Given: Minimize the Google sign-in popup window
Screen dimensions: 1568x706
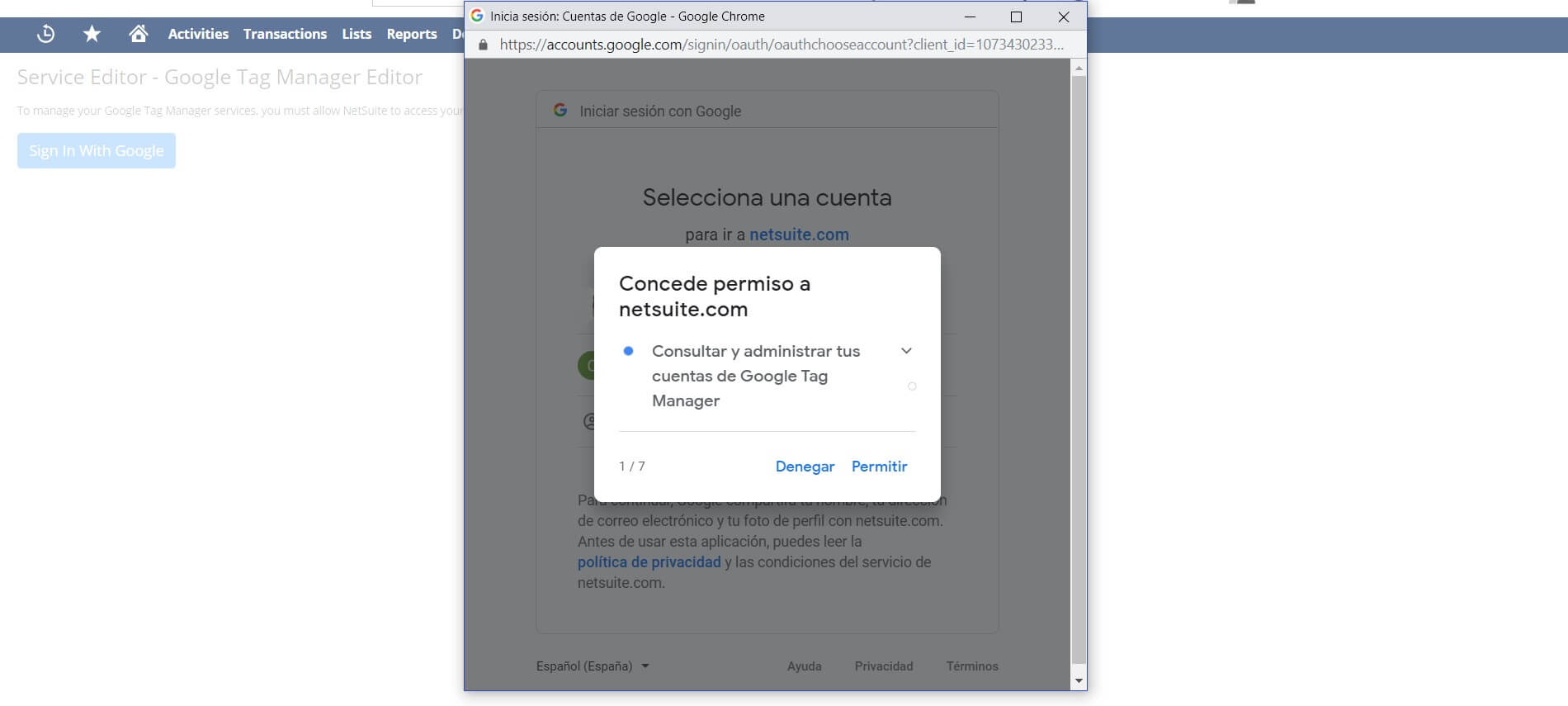Looking at the screenshot, I should point(970,17).
